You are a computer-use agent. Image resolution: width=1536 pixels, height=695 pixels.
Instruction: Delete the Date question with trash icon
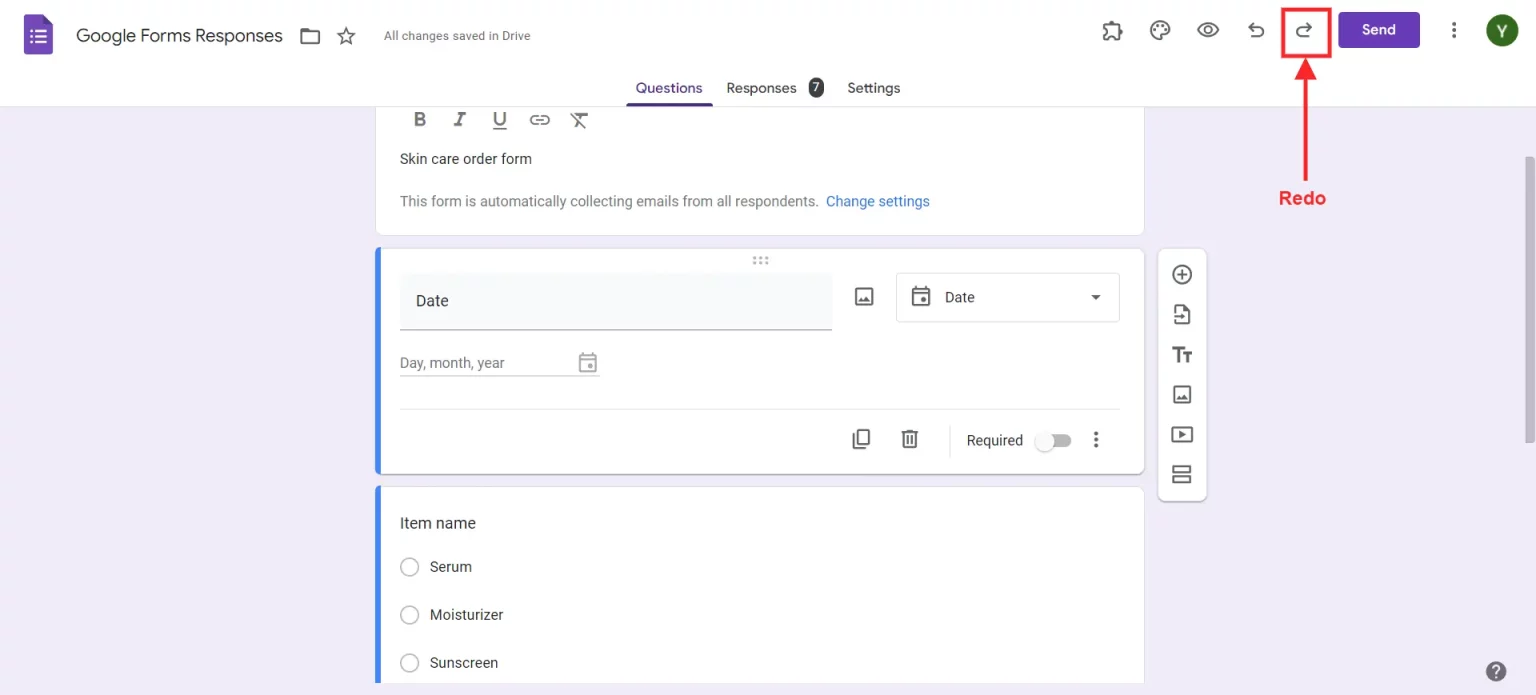click(x=909, y=439)
